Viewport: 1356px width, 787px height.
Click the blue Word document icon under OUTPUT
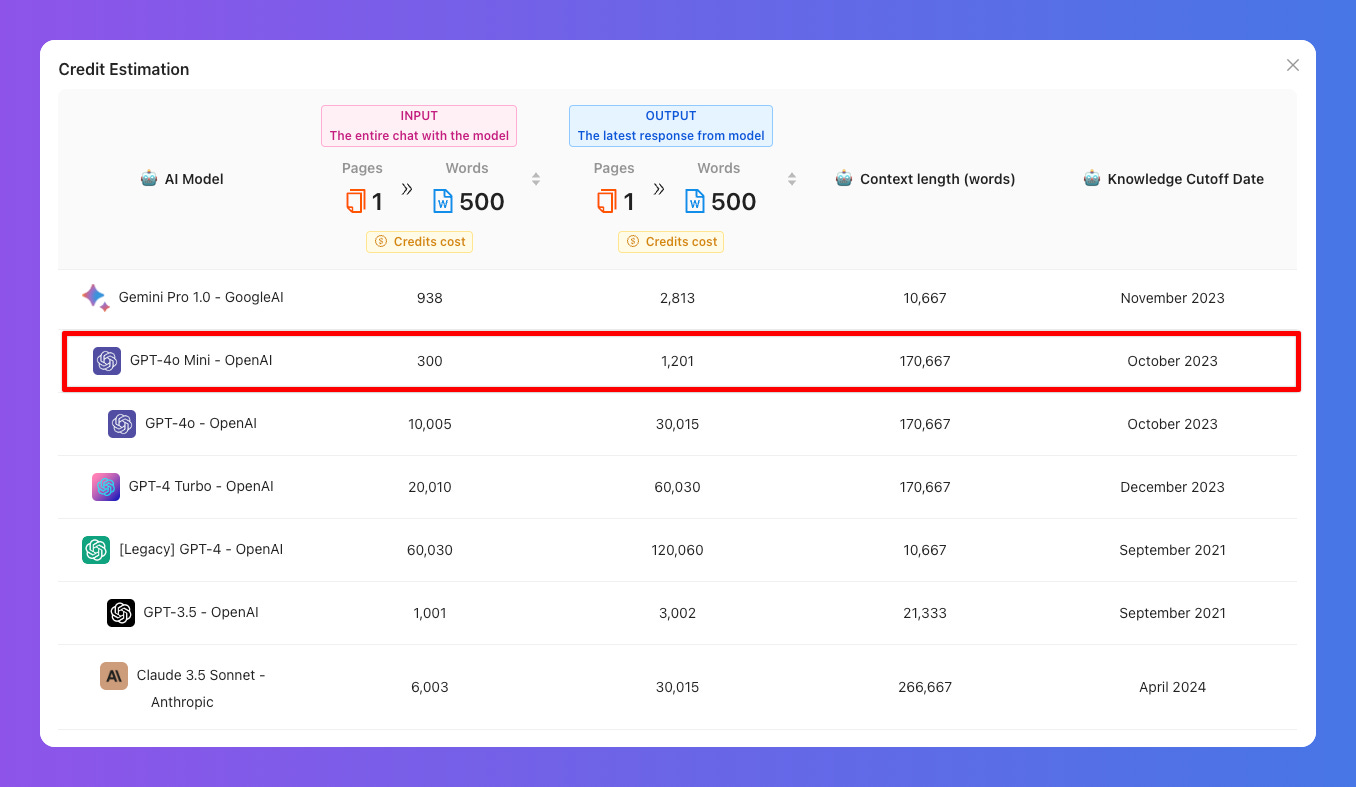[x=695, y=202]
